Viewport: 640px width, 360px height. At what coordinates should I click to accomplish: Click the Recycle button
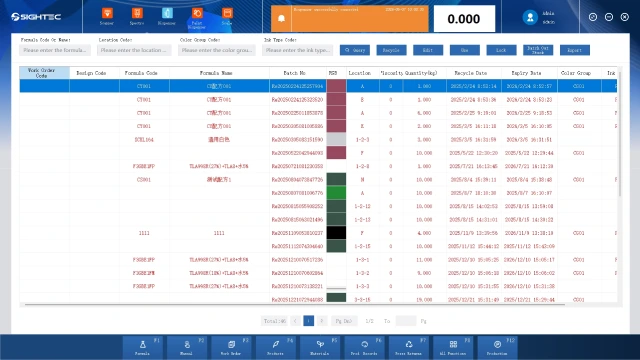pos(391,50)
